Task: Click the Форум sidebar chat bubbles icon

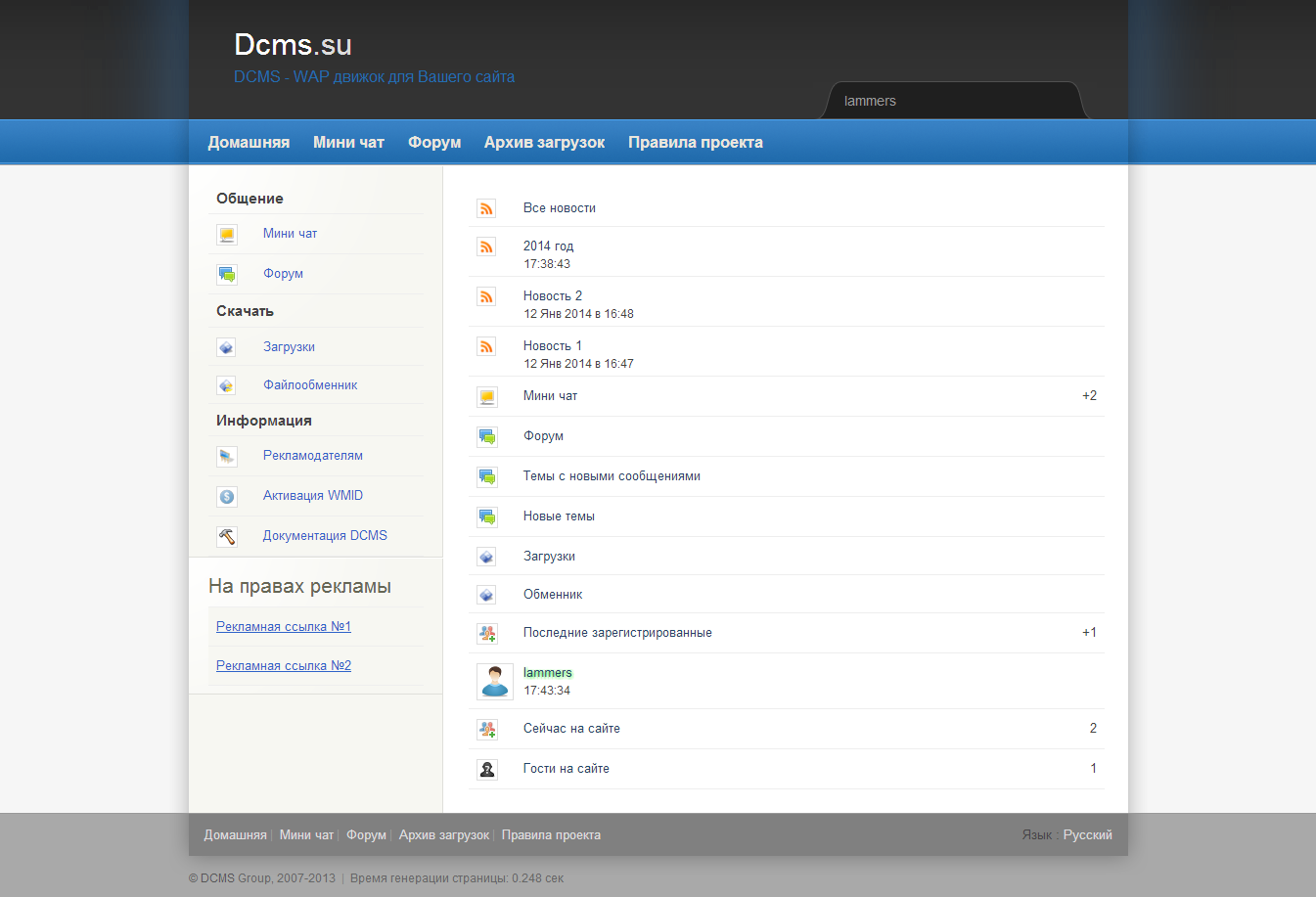Action: click(x=227, y=275)
